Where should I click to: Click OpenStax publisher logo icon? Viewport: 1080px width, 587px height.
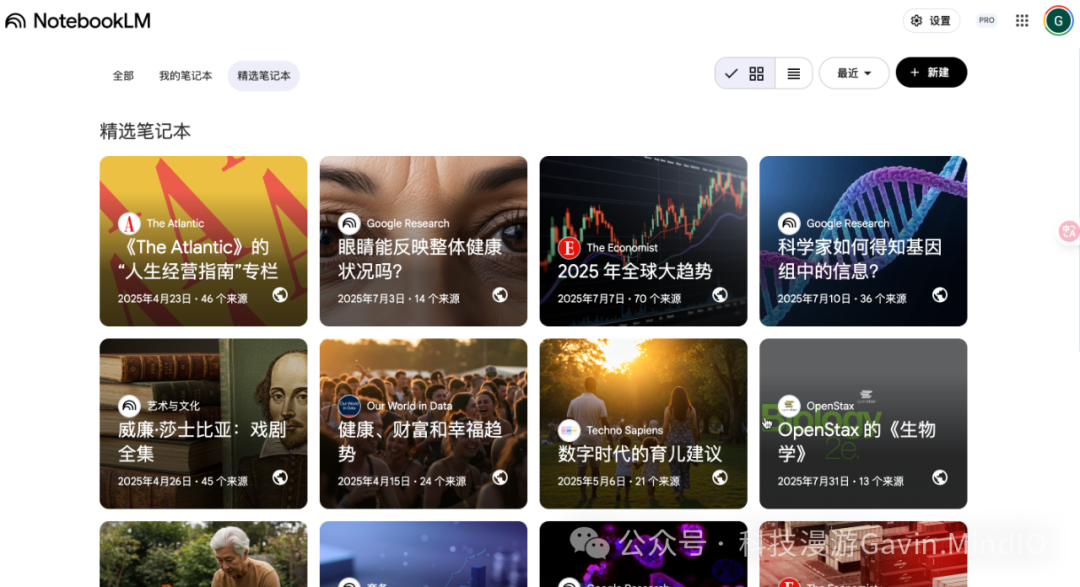pyautogui.click(x=789, y=406)
